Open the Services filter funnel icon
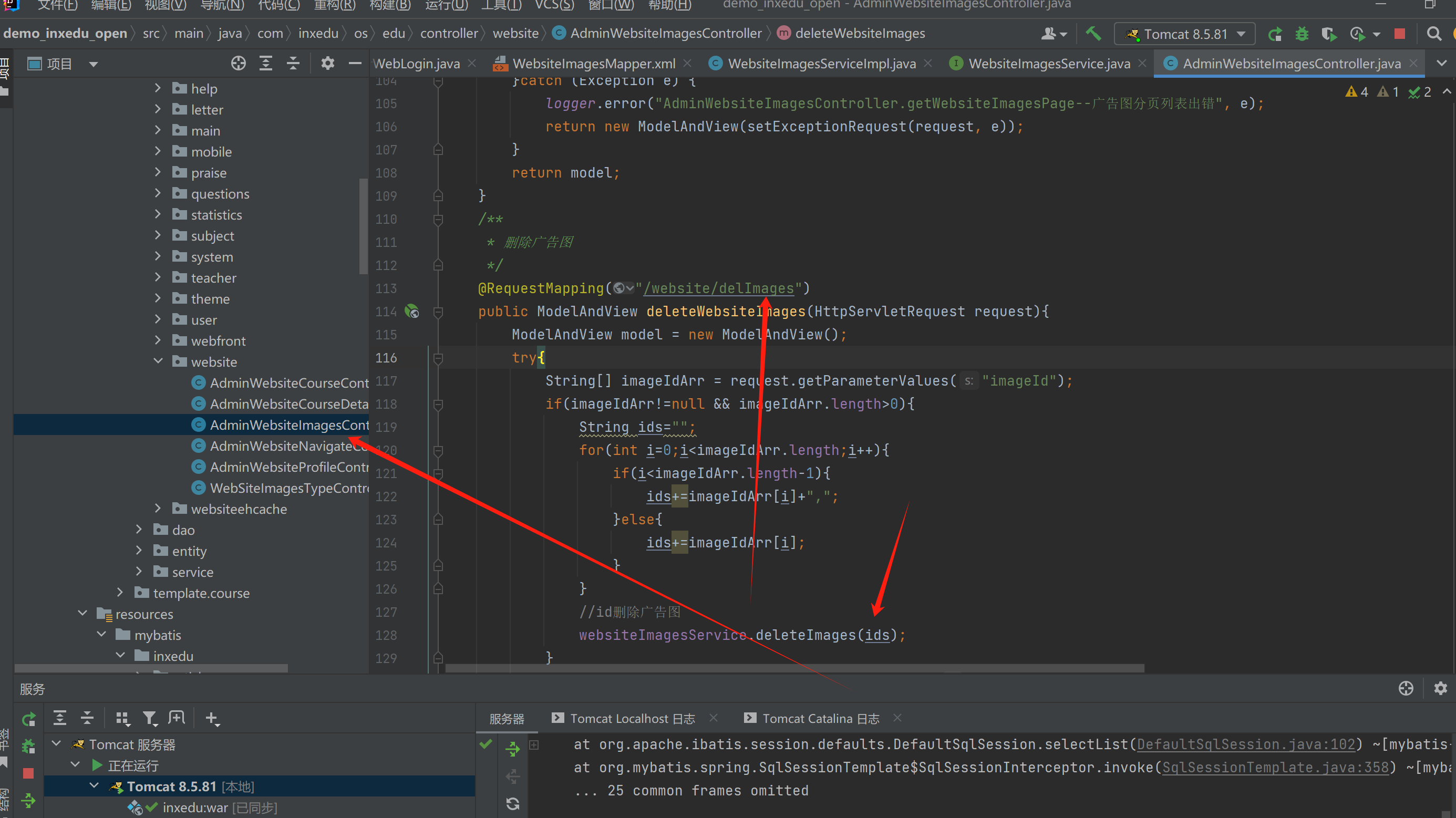The image size is (1456, 818). click(150, 718)
